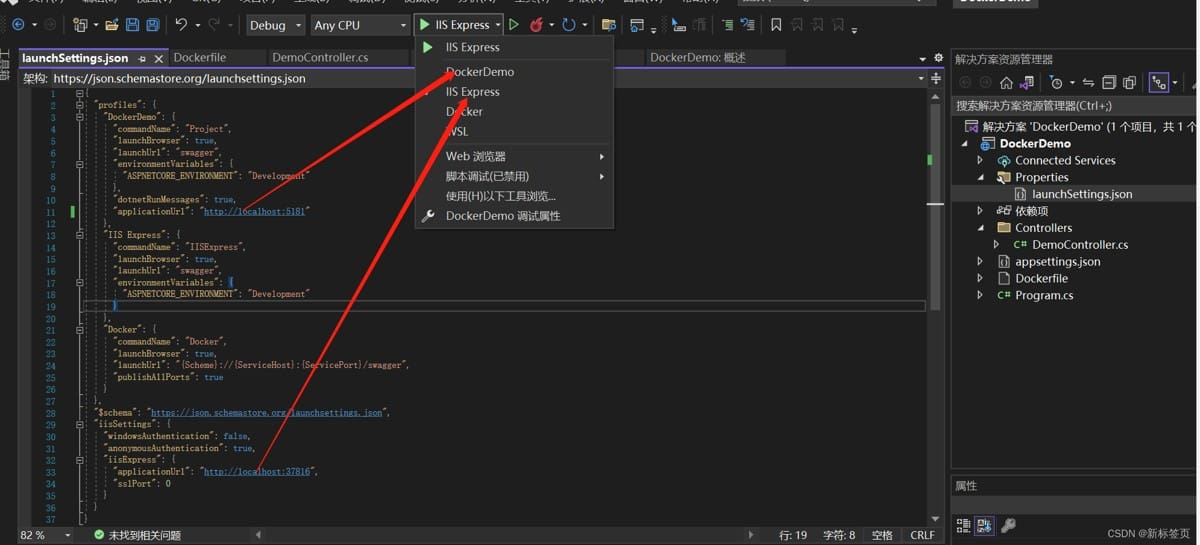
Task: Collapse the Controllers folder node
Action: [x=980, y=228]
